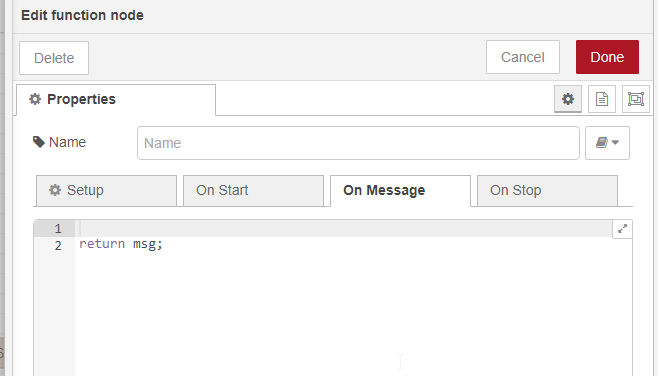This screenshot has height=376, width=658.
Task: Open the library book dropdown
Action: tap(607, 143)
